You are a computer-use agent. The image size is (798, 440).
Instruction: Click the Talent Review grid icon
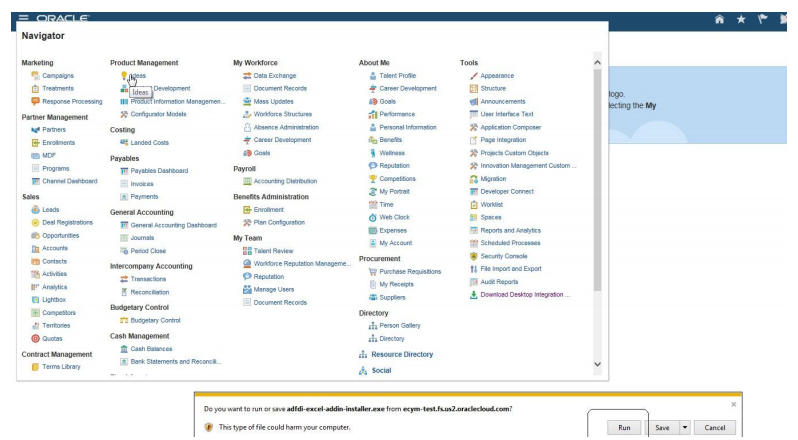pos(247,251)
